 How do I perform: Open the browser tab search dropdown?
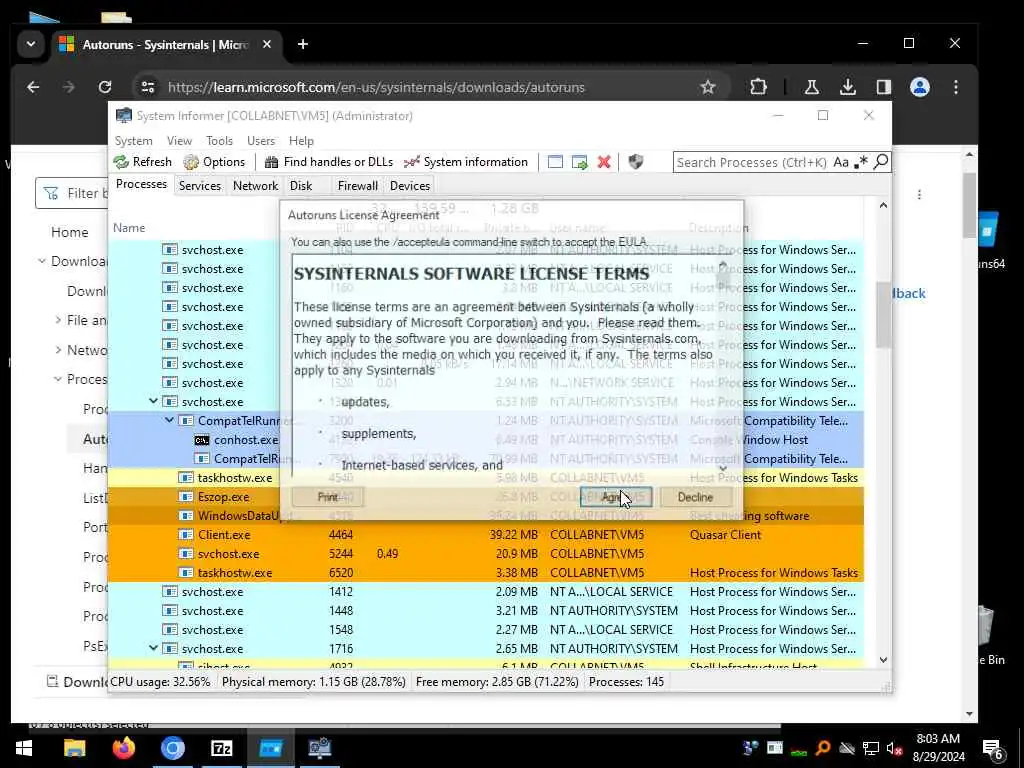tap(31, 44)
